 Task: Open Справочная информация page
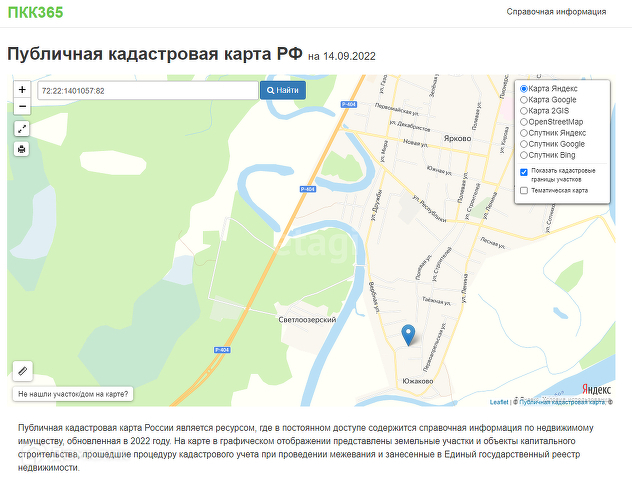point(556,12)
